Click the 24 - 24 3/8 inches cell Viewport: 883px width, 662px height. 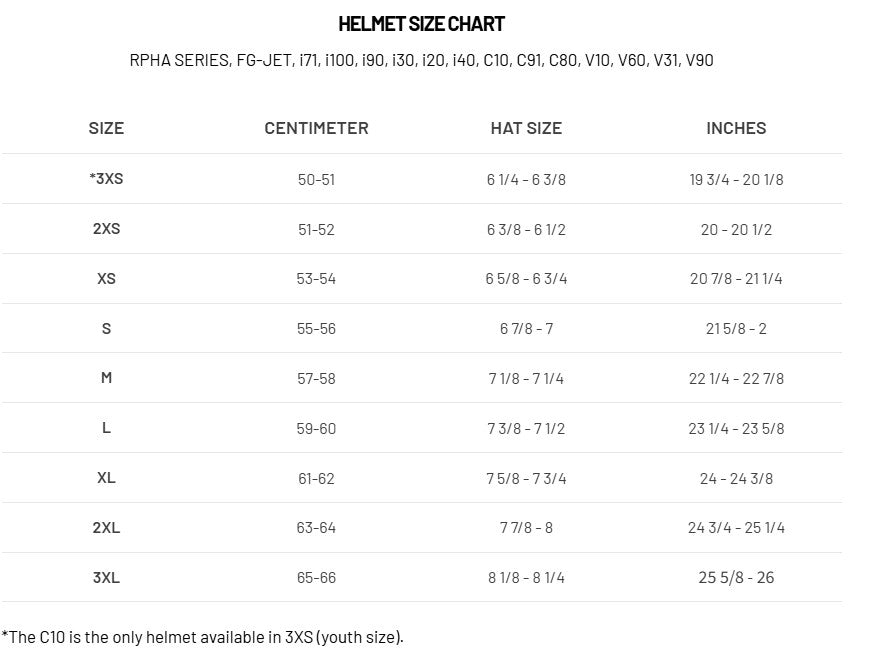tap(736, 479)
